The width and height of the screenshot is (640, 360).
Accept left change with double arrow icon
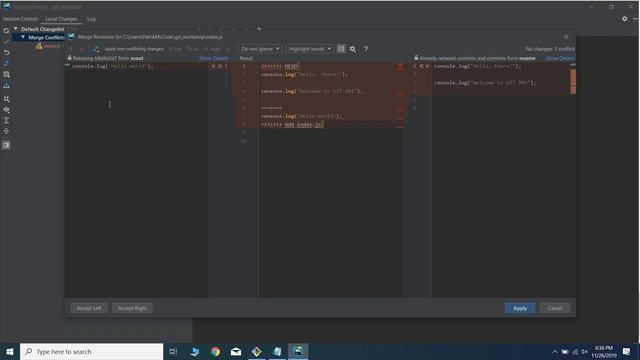click(220, 66)
